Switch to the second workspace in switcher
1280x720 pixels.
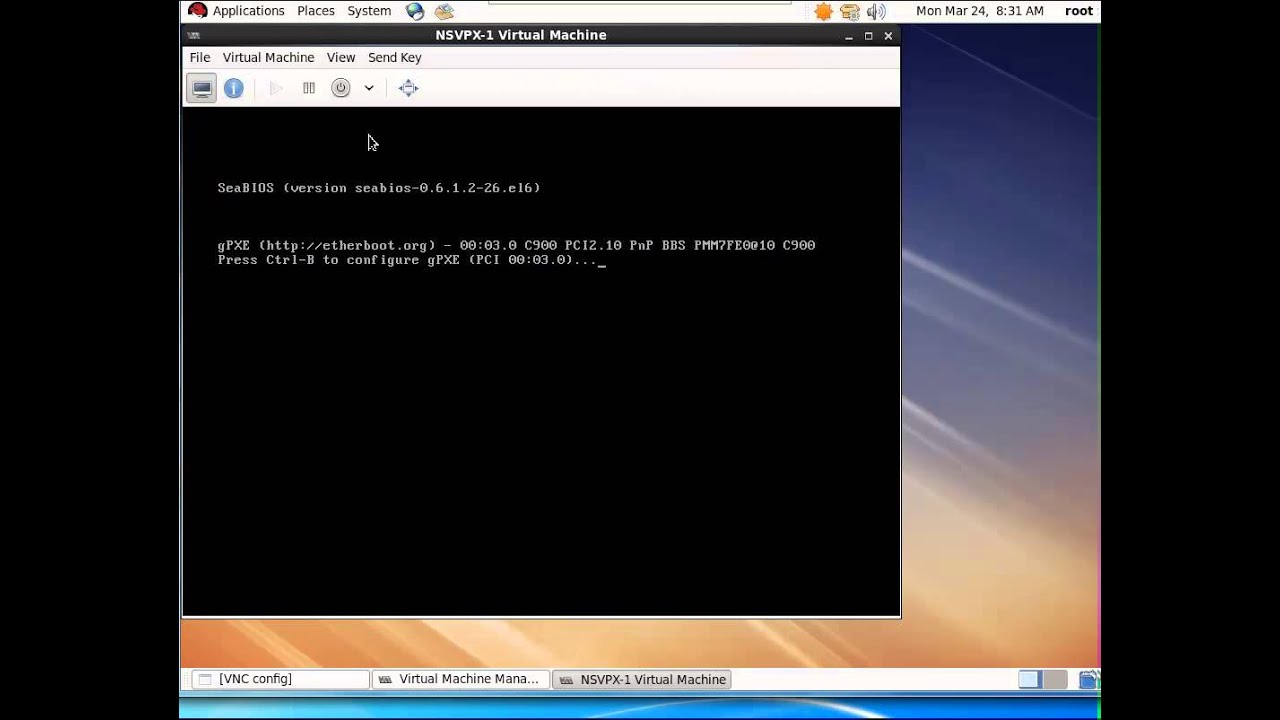click(1056, 679)
